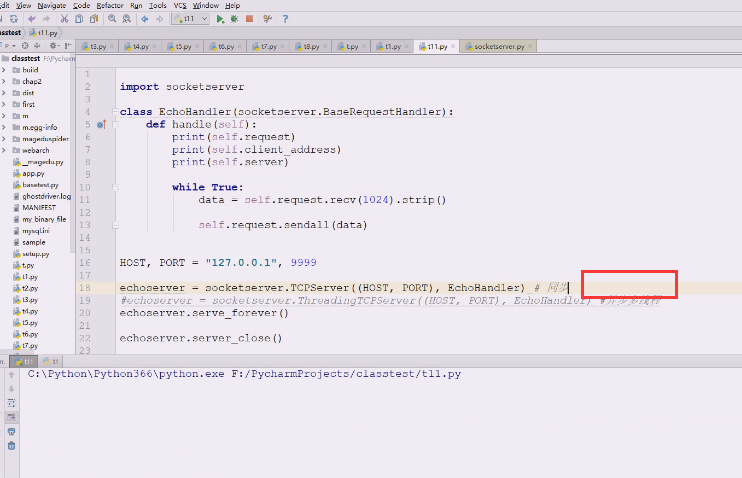The width and height of the screenshot is (742, 478).
Task: Open the VCS menu
Action: point(180,6)
